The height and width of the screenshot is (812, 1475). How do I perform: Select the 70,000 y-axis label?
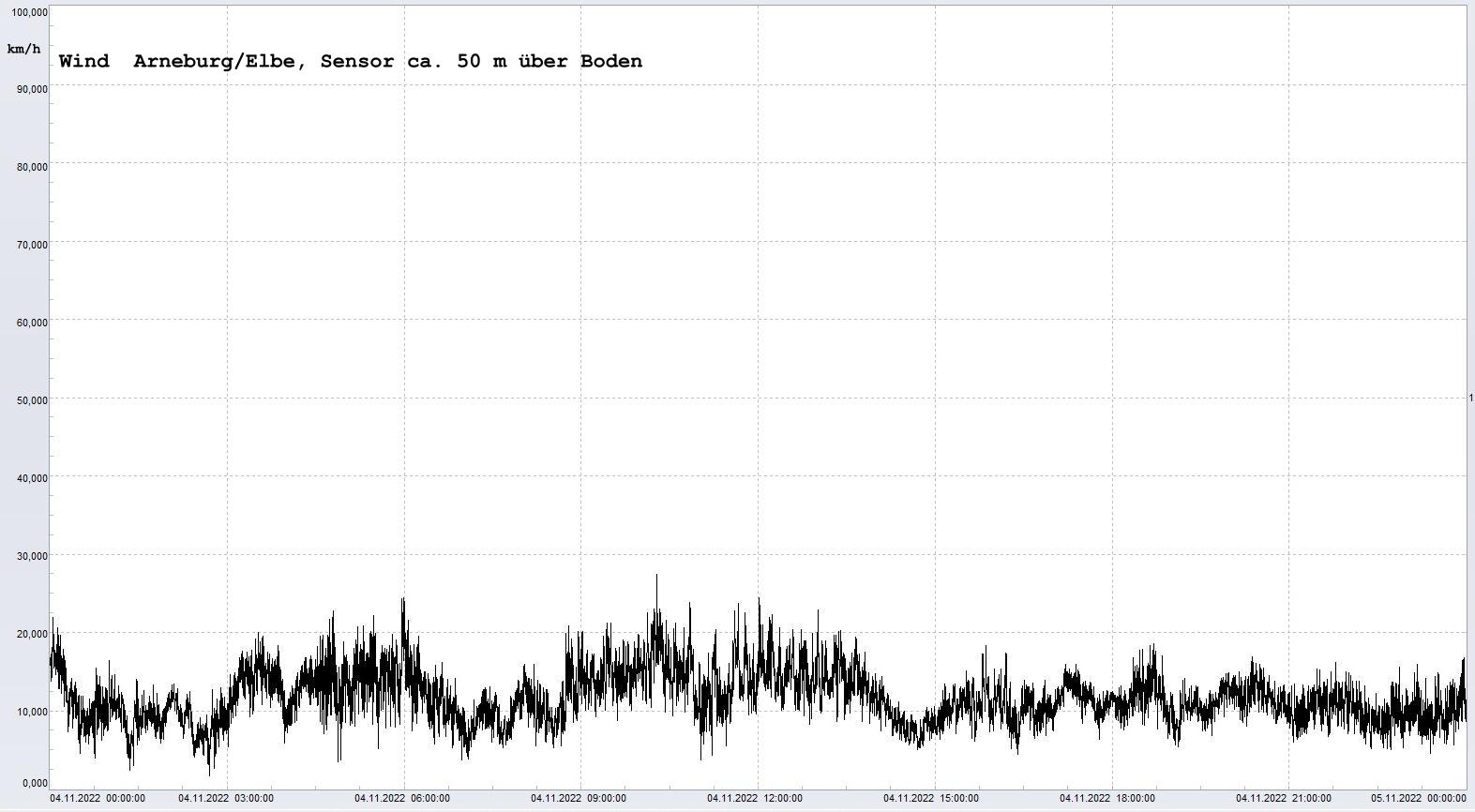(32, 245)
